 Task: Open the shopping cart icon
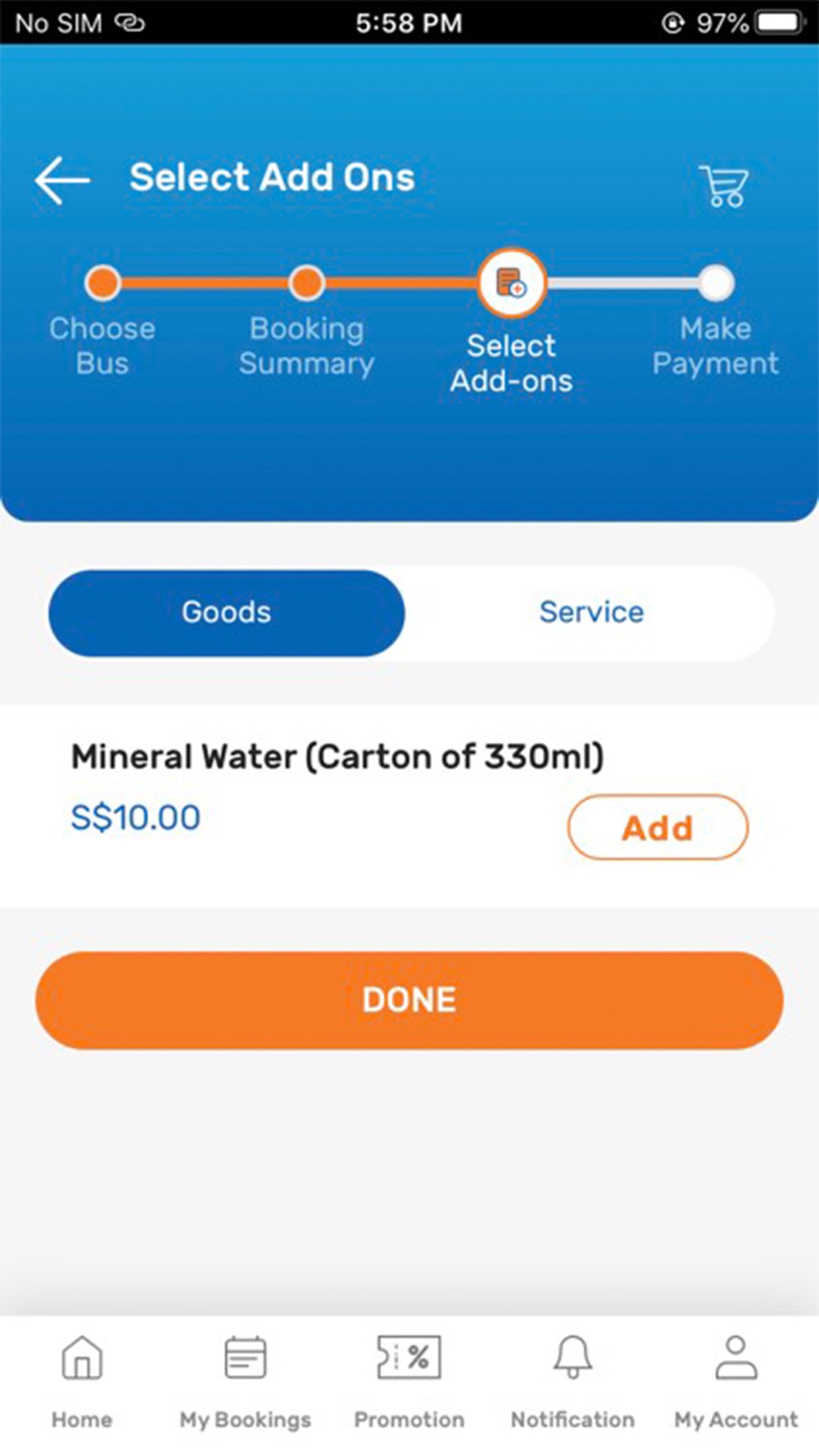coord(724,186)
